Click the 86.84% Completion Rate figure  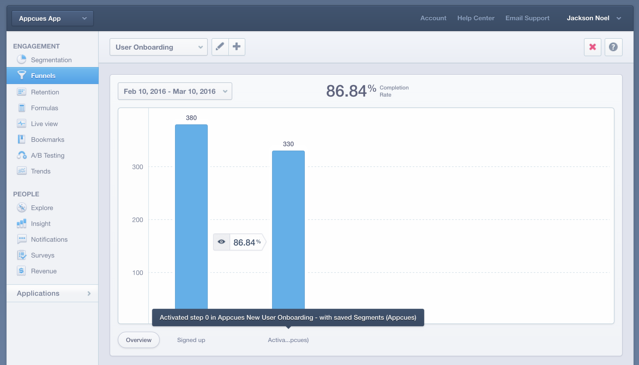351,90
